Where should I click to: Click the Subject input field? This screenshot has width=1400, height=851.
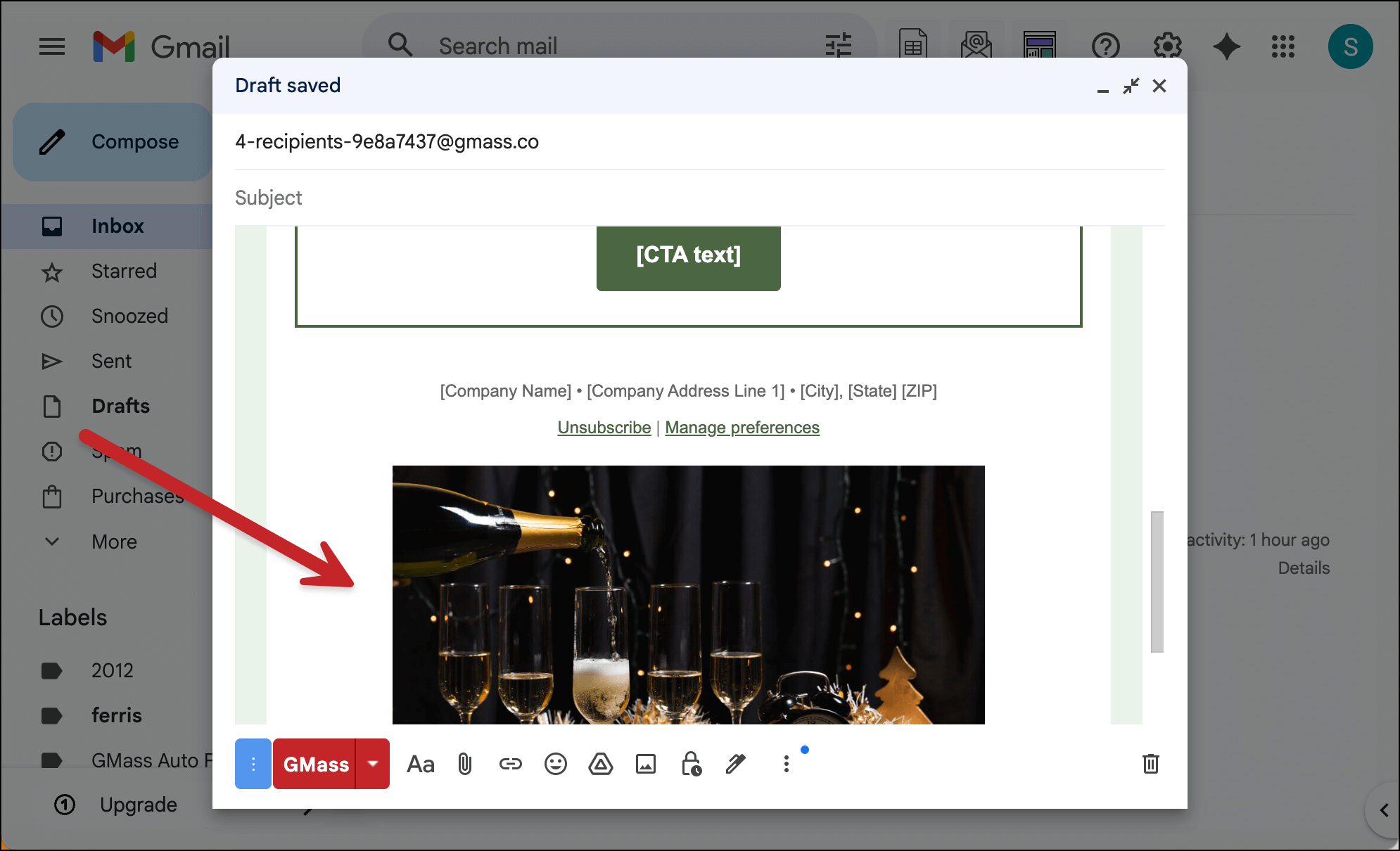(696, 198)
